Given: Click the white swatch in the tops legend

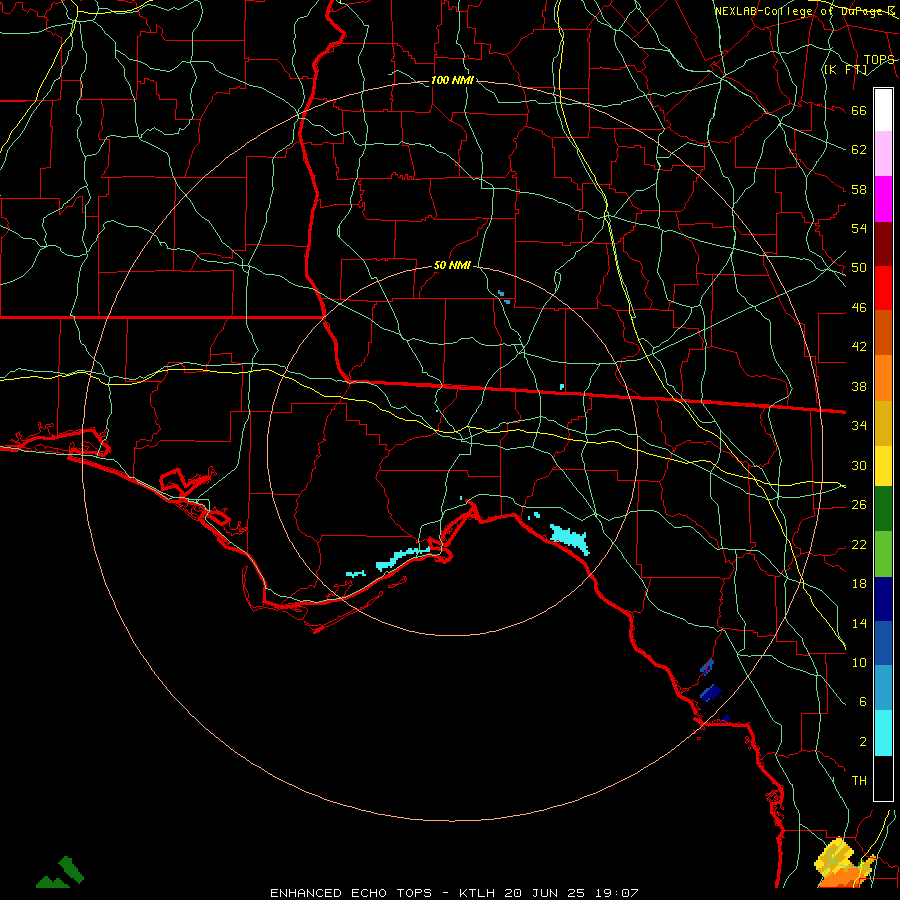Looking at the screenshot, I should coord(883,110).
